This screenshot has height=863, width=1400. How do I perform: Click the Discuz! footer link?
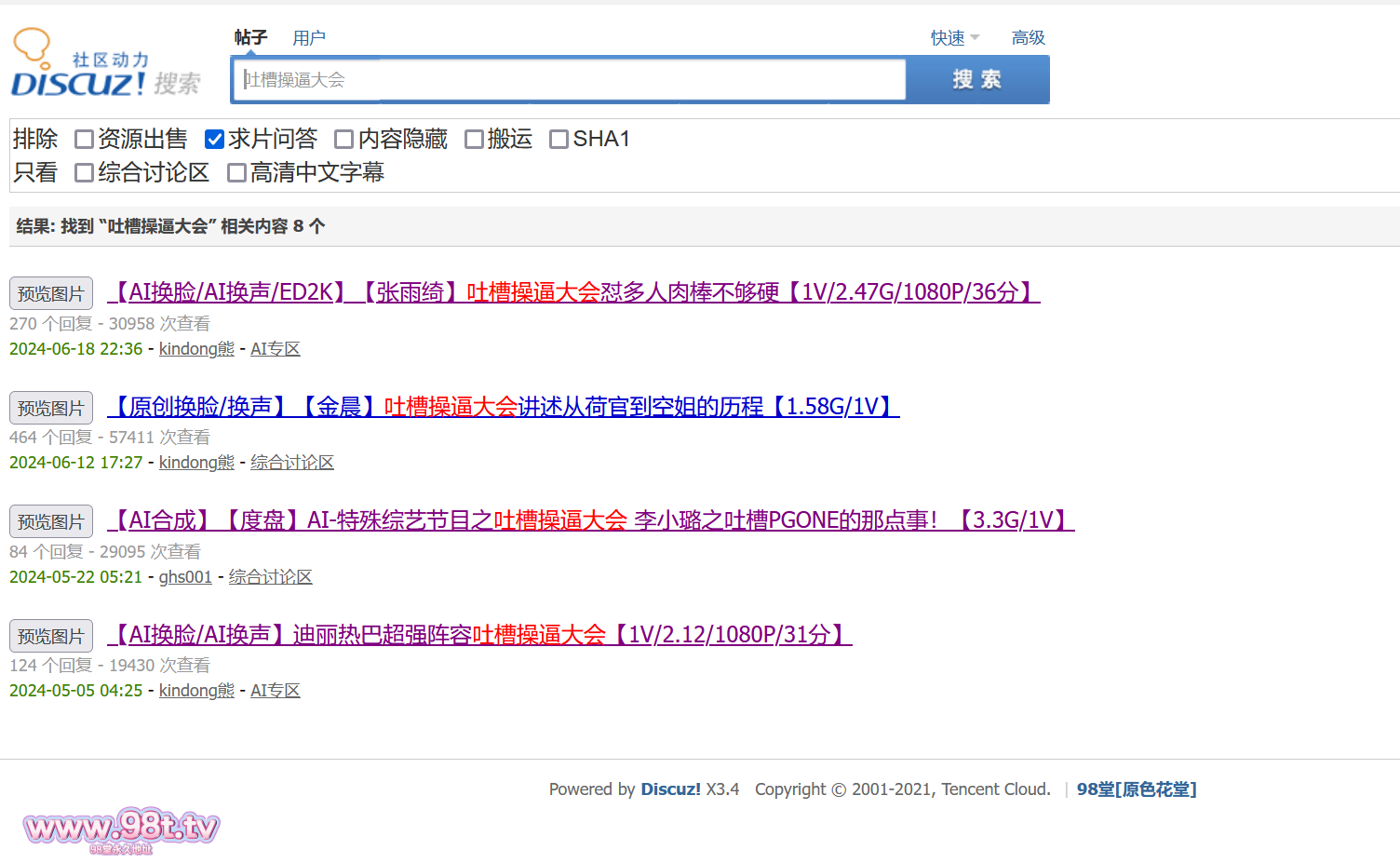tap(670, 789)
